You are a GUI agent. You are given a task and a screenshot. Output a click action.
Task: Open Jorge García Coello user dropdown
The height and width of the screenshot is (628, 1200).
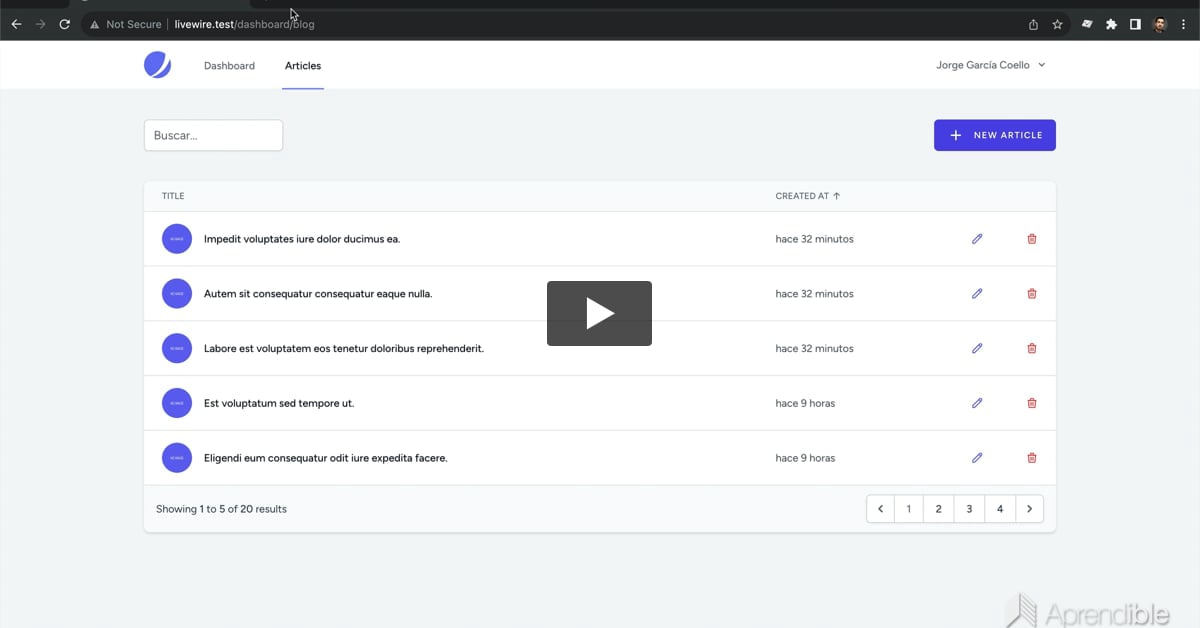pos(990,65)
